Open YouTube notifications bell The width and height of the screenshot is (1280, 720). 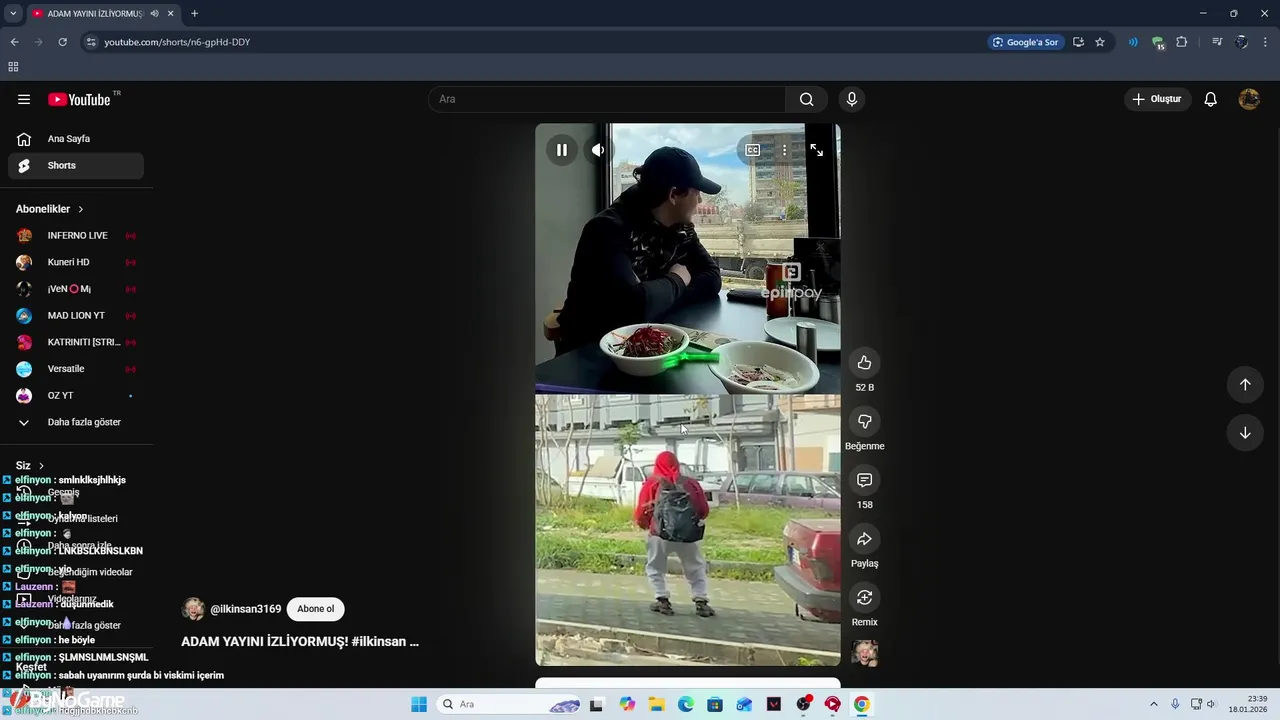pyautogui.click(x=1210, y=99)
